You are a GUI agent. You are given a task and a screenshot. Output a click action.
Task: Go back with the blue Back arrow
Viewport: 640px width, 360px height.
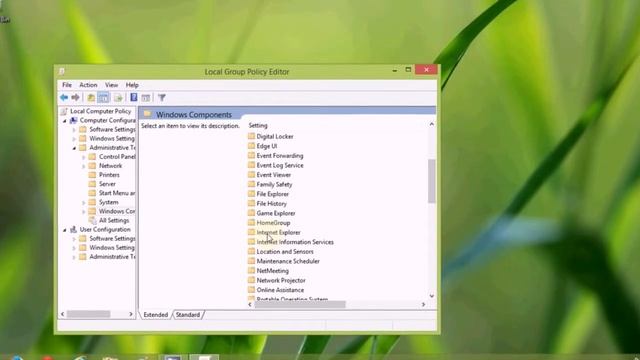click(x=64, y=98)
